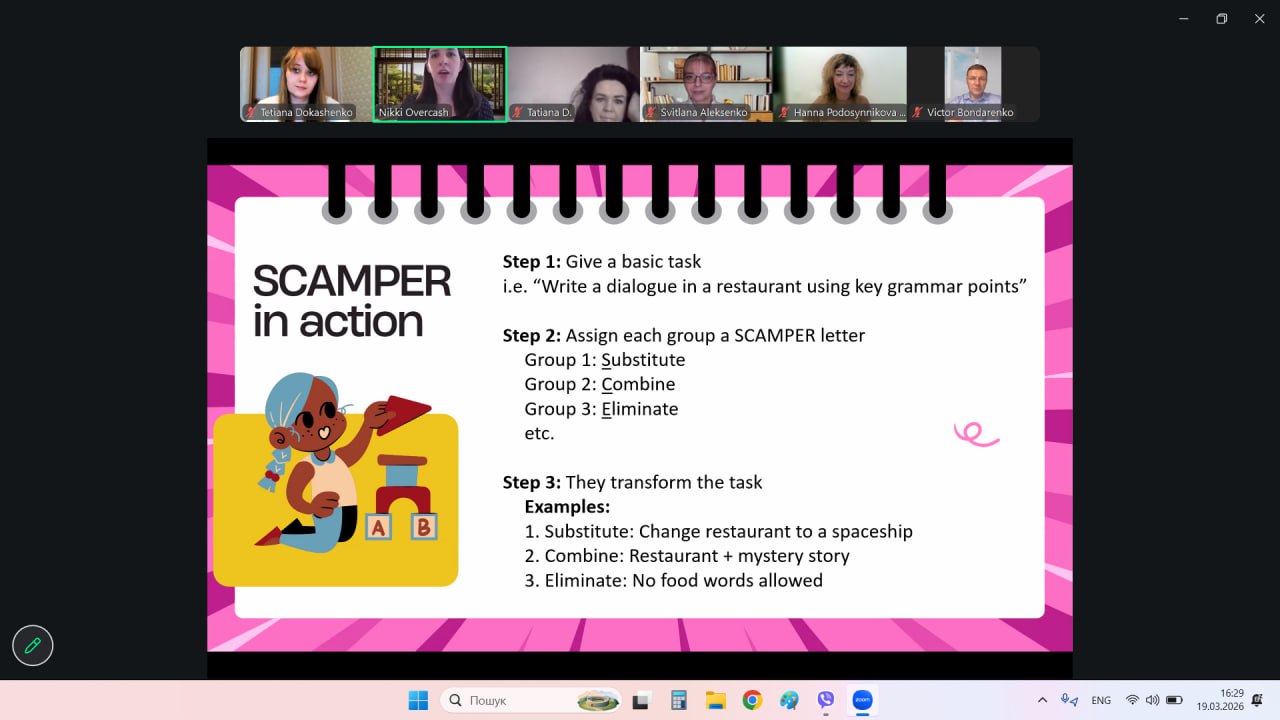Open the Windows Start menu

[418, 700]
